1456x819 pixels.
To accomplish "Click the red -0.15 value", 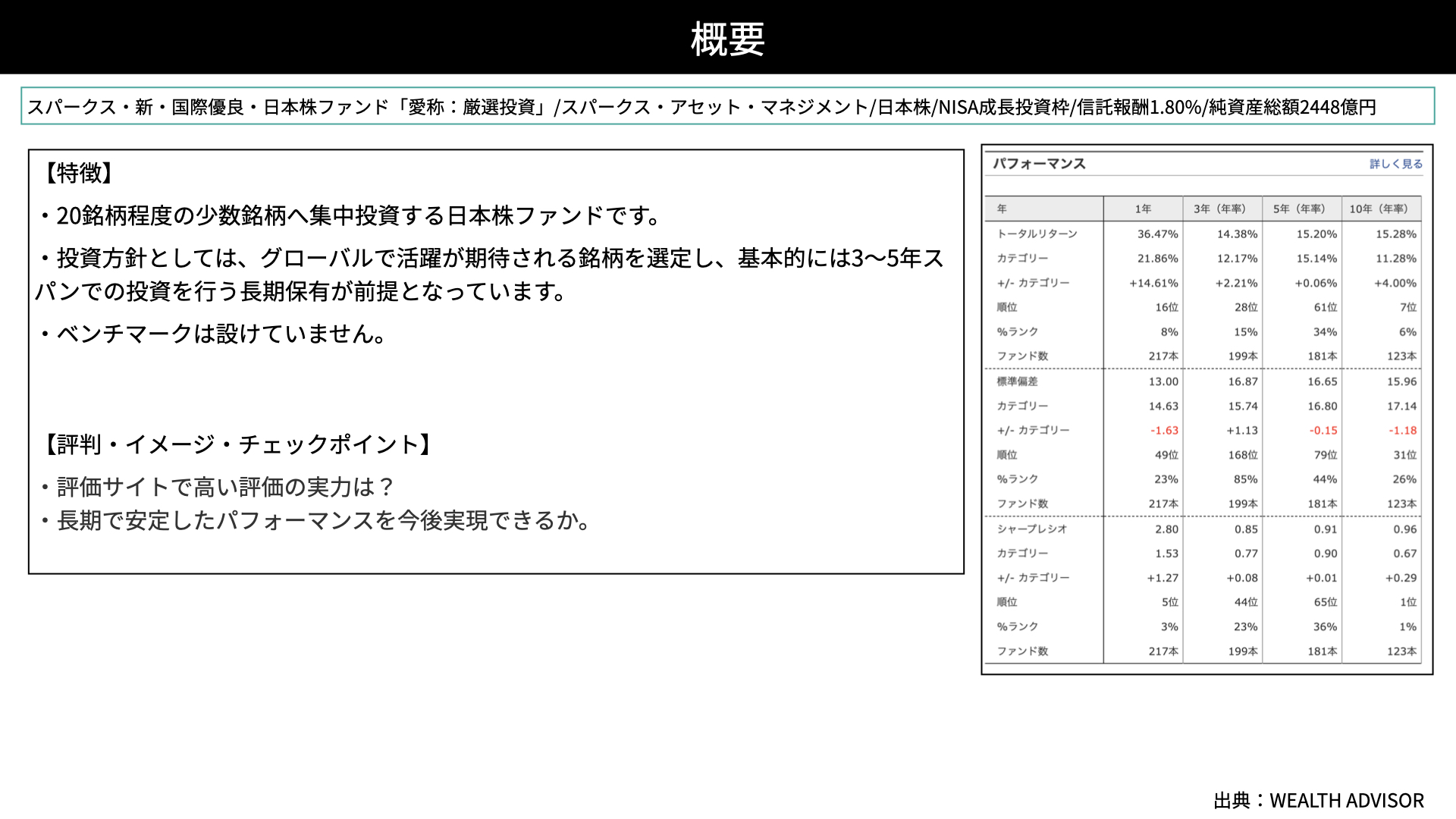I will [x=1323, y=430].
